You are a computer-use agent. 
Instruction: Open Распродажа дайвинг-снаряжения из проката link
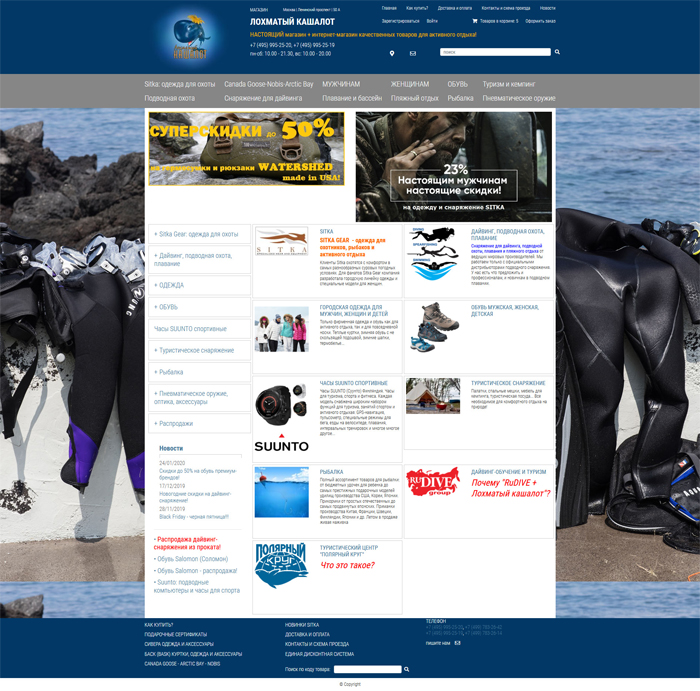[187, 543]
